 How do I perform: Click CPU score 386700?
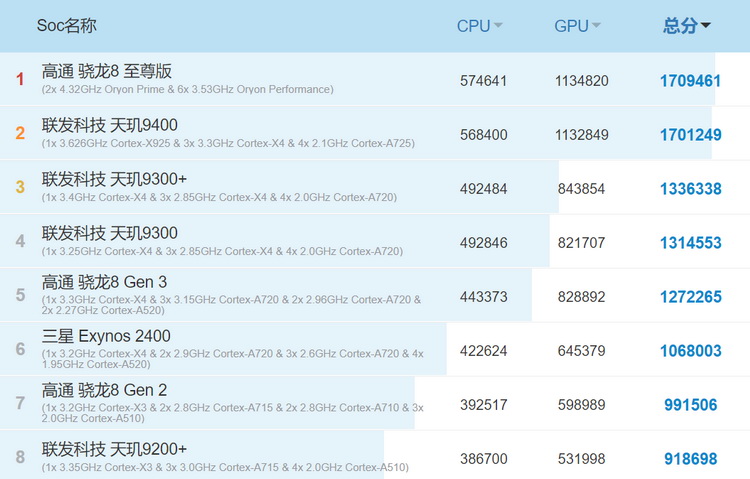pyautogui.click(x=484, y=459)
